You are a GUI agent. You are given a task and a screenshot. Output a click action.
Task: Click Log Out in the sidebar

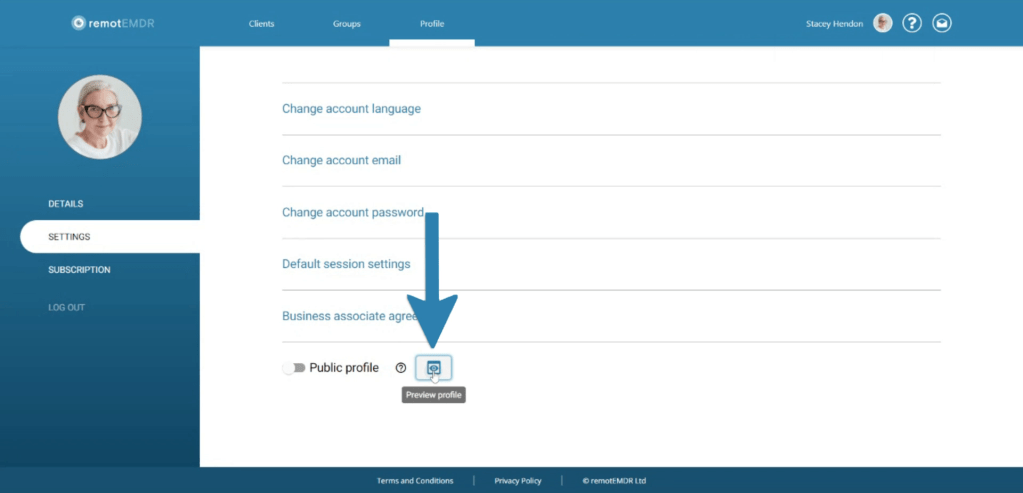pos(66,307)
